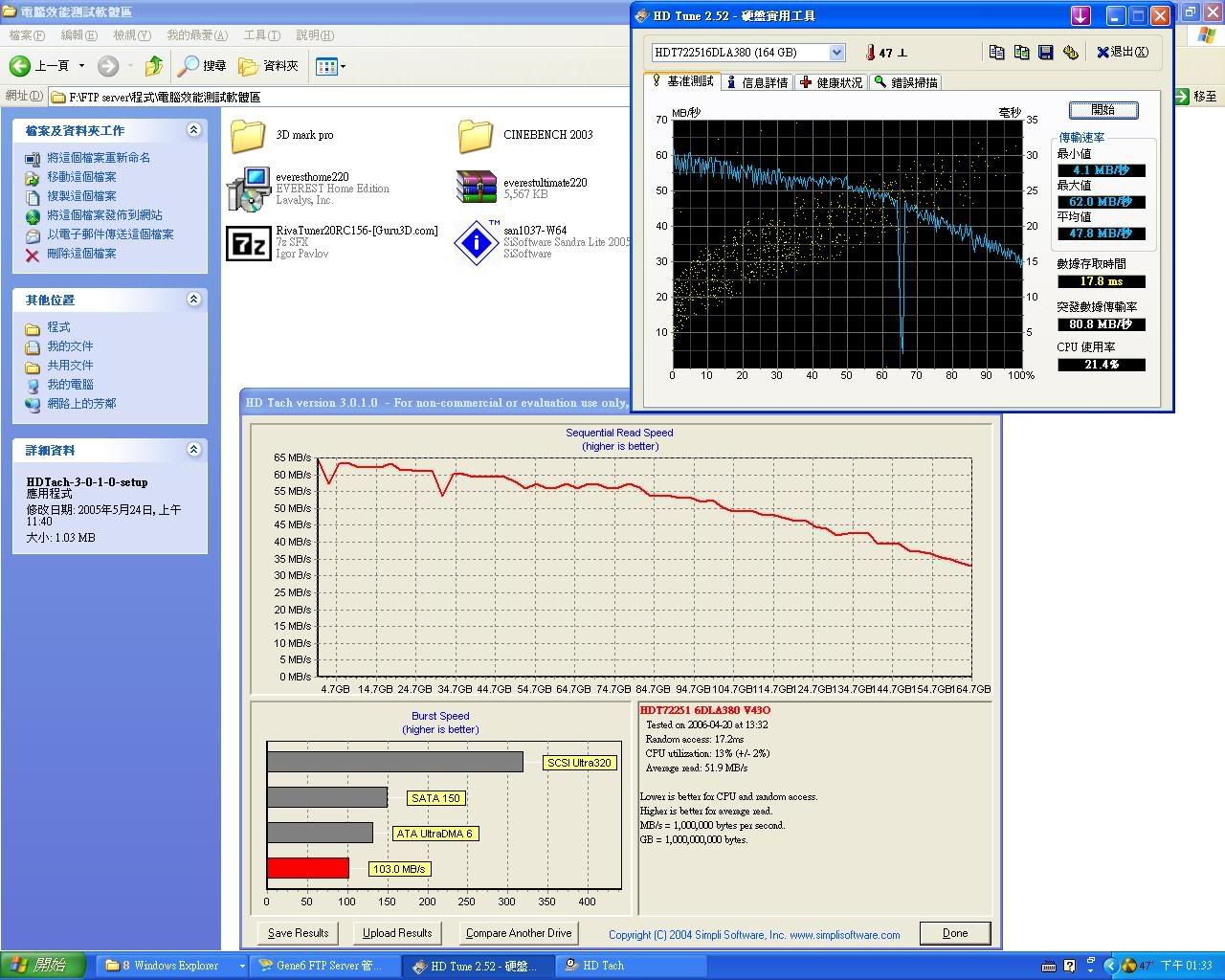
Task: Collapse the 檔案及資料夾工作 panel
Action: [x=193, y=129]
